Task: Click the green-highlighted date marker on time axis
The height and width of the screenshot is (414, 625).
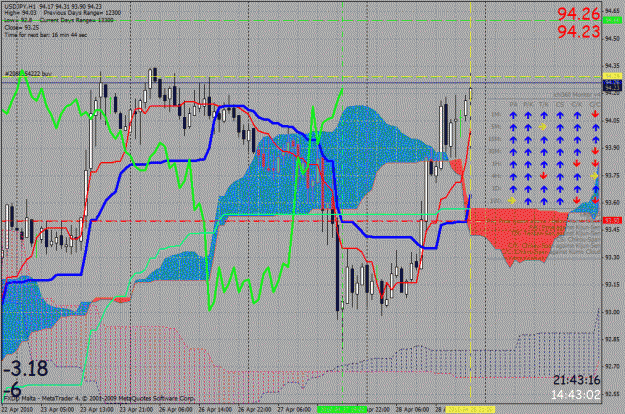Action: coord(342,410)
